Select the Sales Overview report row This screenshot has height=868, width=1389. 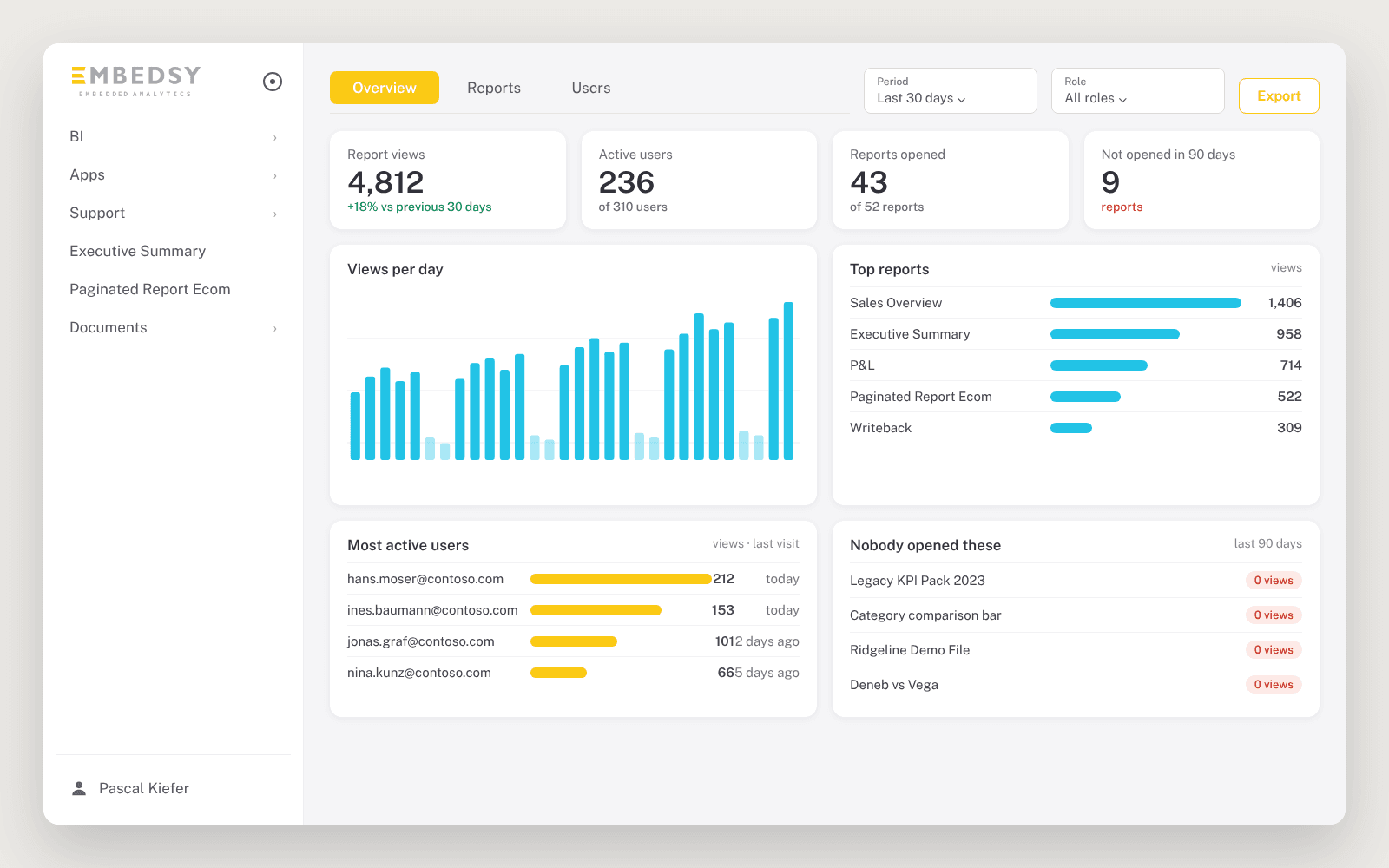tap(1076, 303)
